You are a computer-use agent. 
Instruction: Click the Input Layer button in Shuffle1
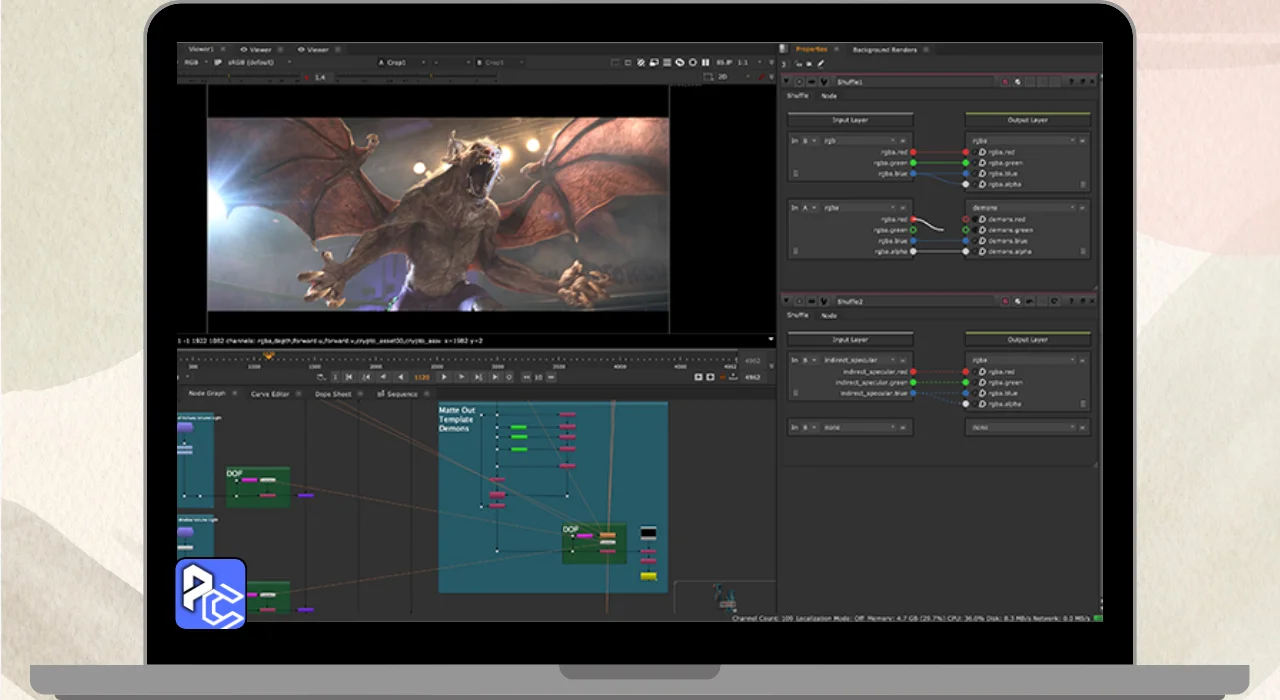point(850,120)
